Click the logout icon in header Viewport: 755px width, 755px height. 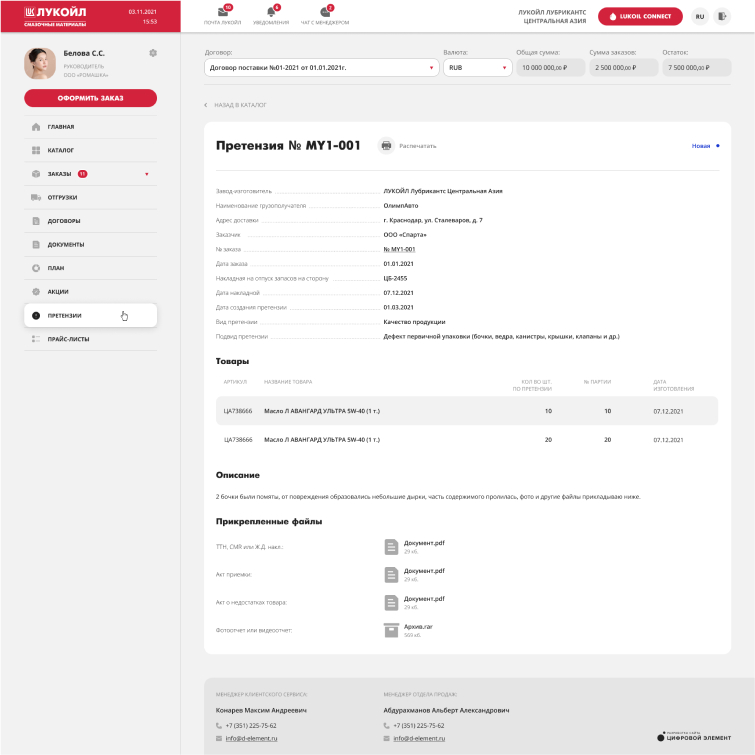(723, 16)
